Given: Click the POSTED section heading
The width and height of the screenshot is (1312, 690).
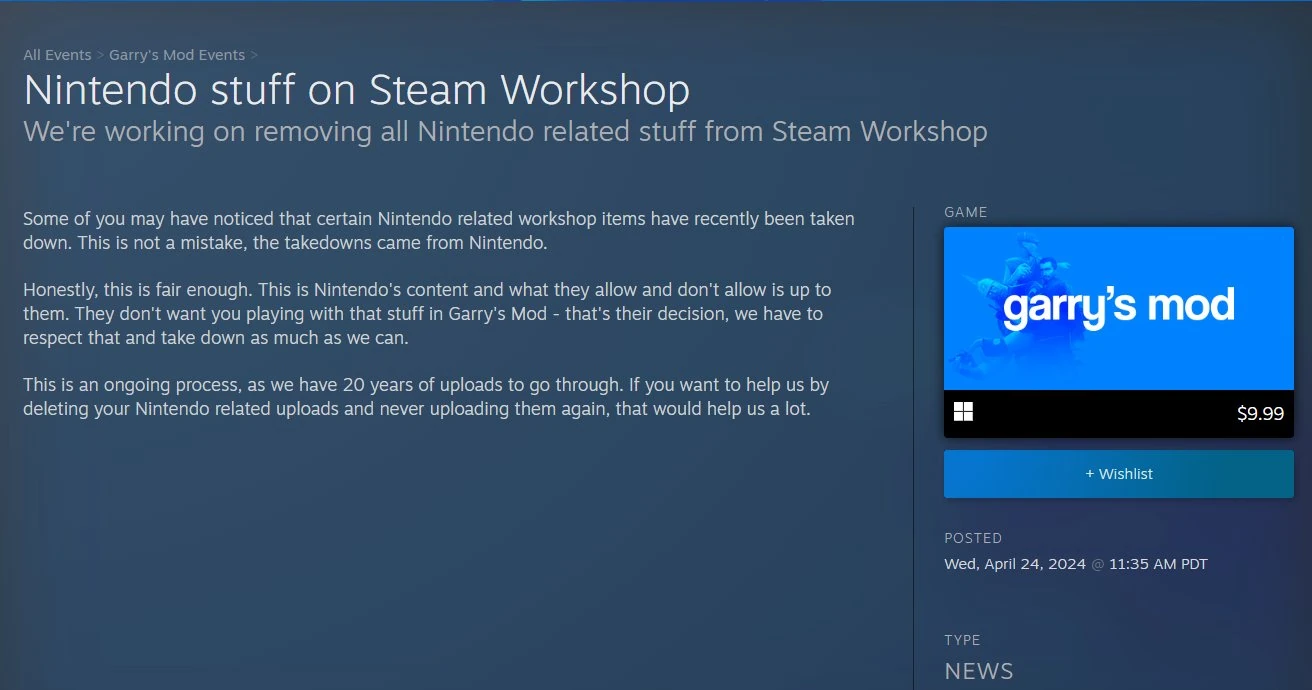Looking at the screenshot, I should [973, 538].
